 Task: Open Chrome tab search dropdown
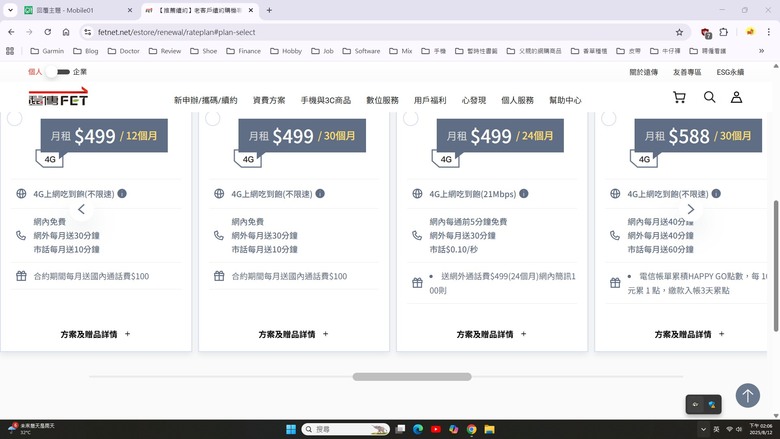click(10, 10)
